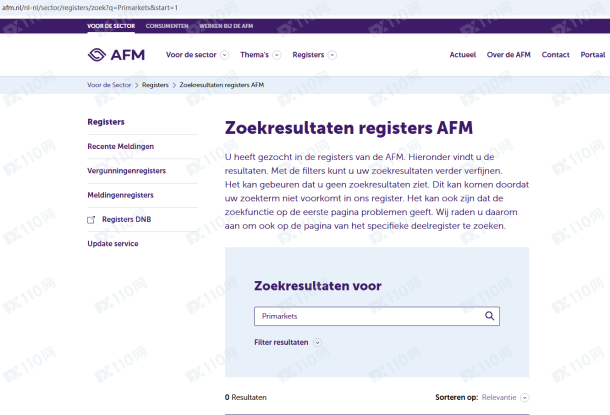
Task: Open Meldingenregisters in sidebar
Action: click(120, 195)
